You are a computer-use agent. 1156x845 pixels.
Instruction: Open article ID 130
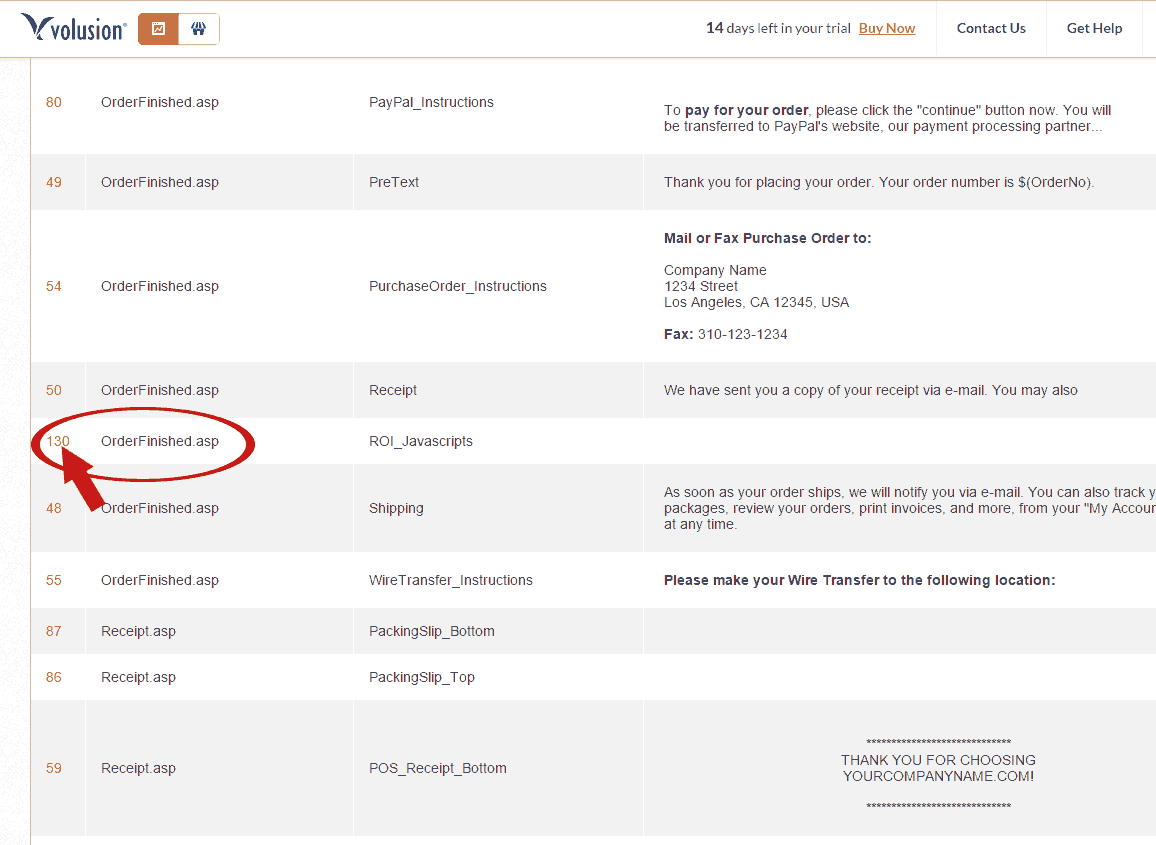coord(58,441)
